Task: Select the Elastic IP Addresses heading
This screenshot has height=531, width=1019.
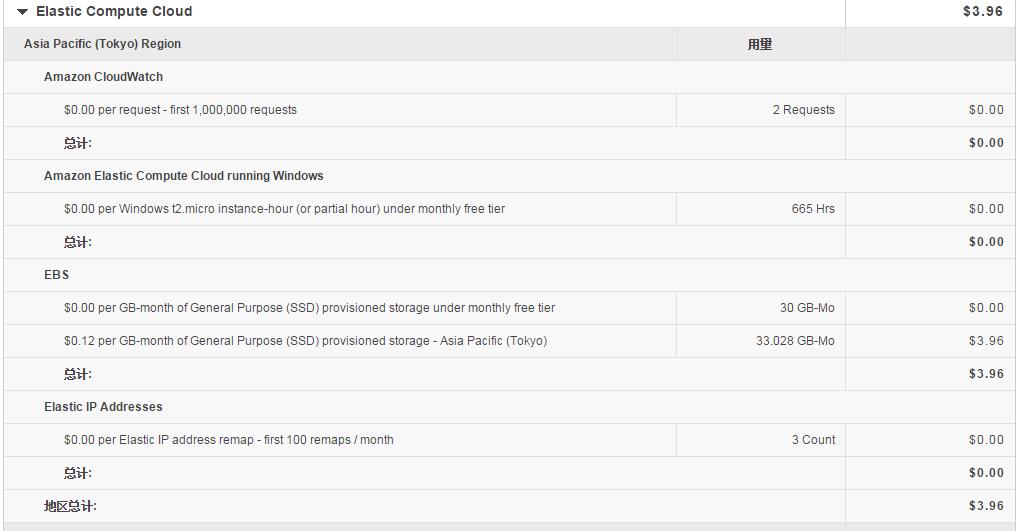Action: [103, 407]
